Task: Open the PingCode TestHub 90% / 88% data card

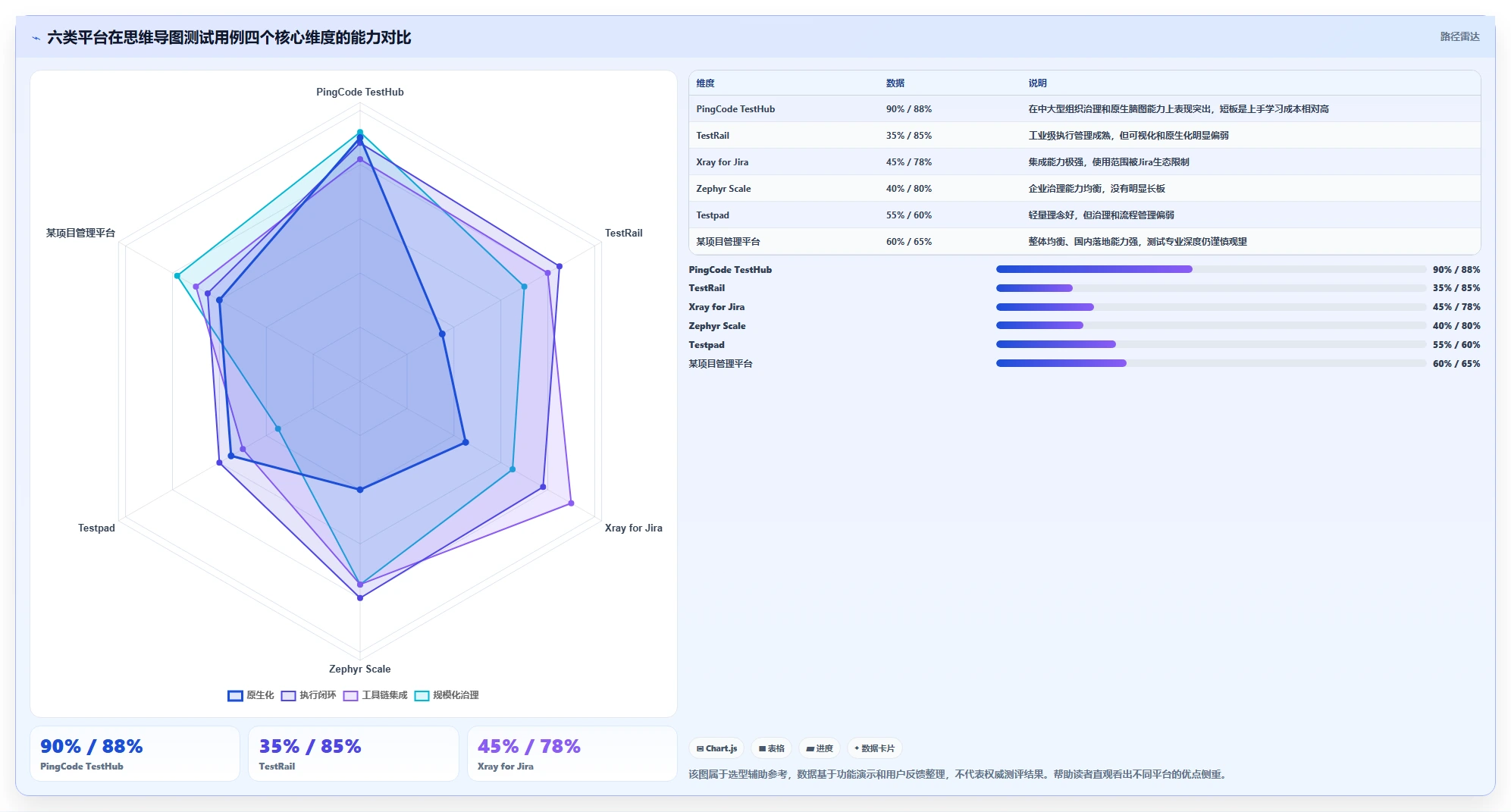Action: (x=135, y=754)
